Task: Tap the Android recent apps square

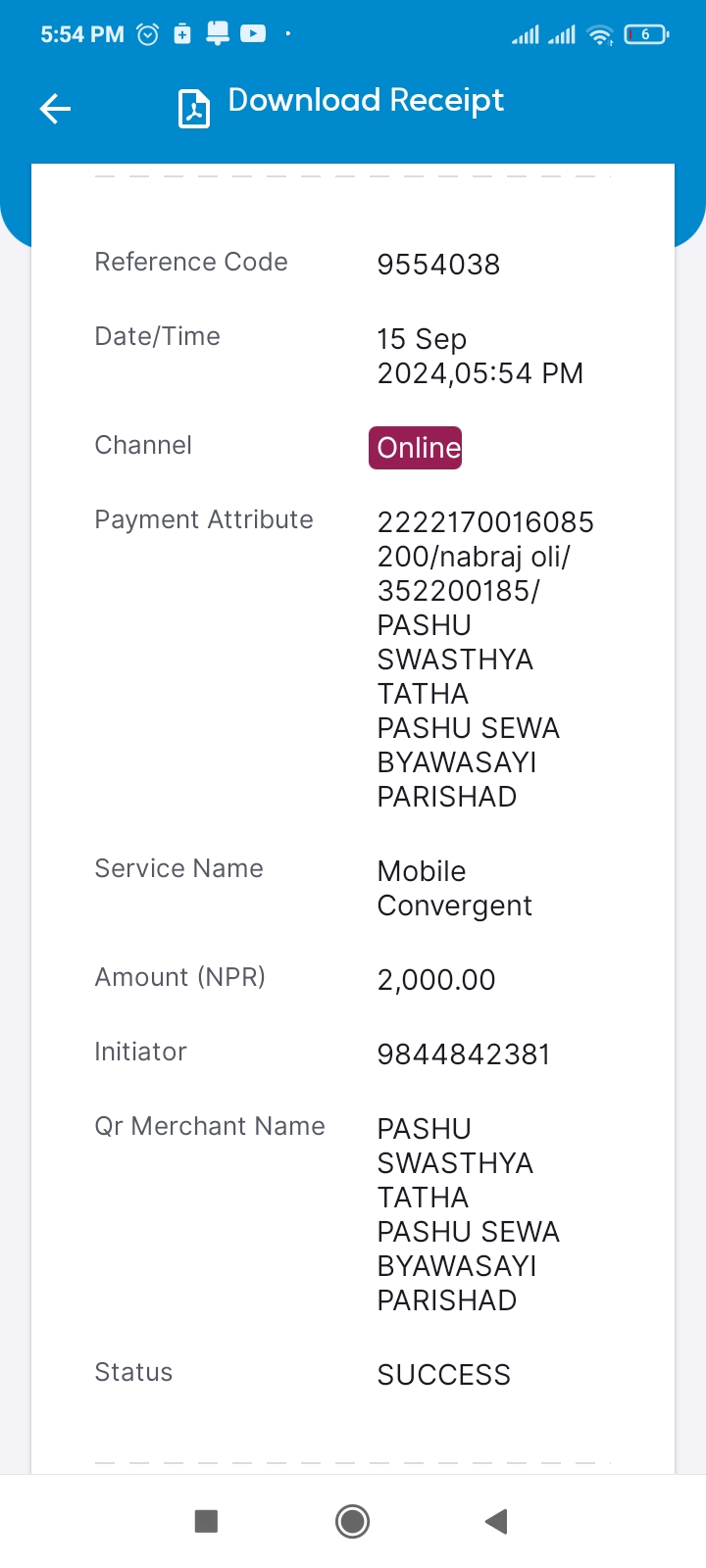Action: 206,1521
